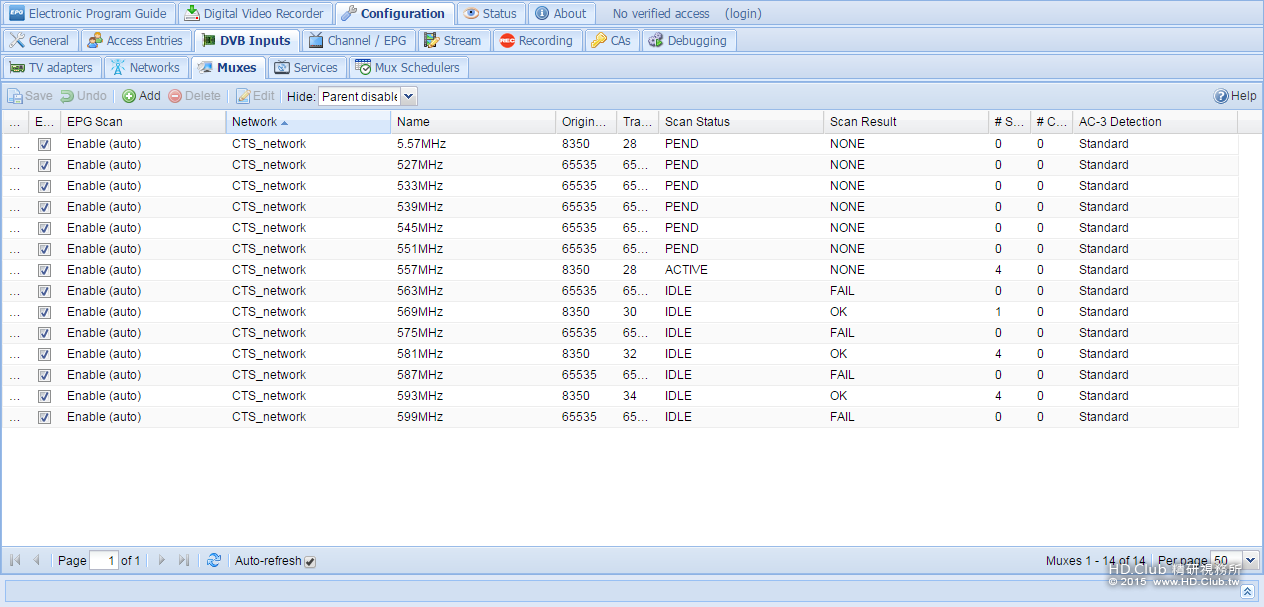Open the Status tab
The image size is (1264, 607).
tap(490, 14)
